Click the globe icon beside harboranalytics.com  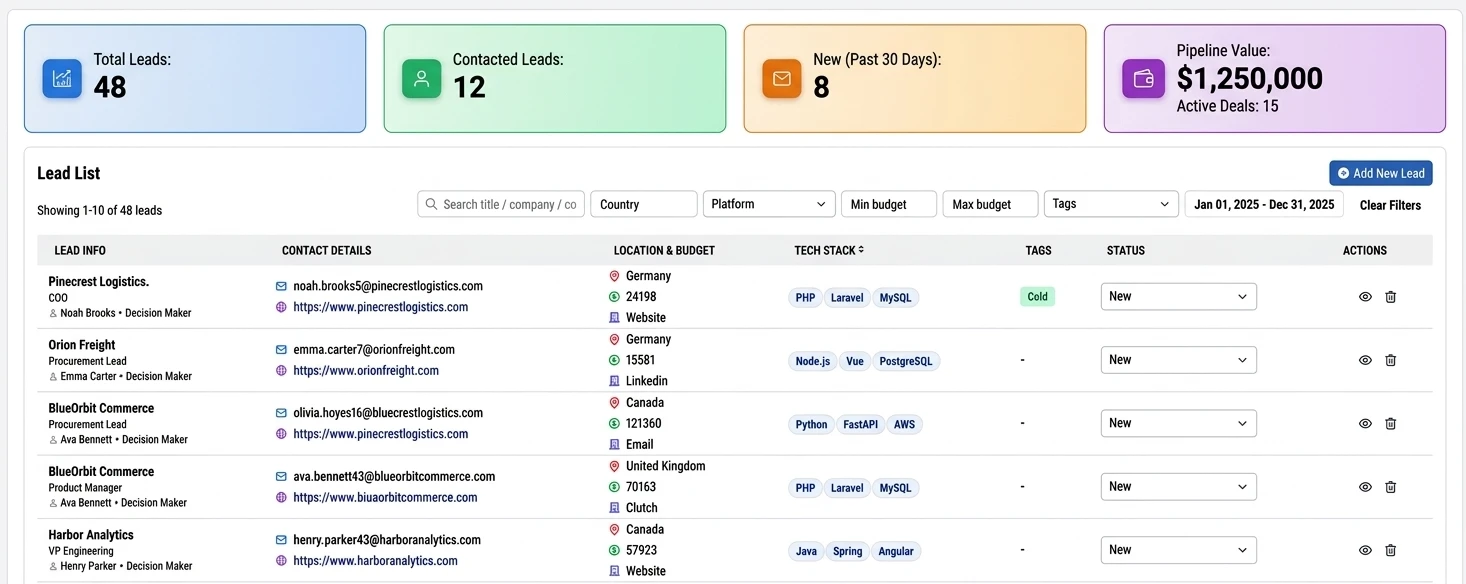(x=282, y=560)
